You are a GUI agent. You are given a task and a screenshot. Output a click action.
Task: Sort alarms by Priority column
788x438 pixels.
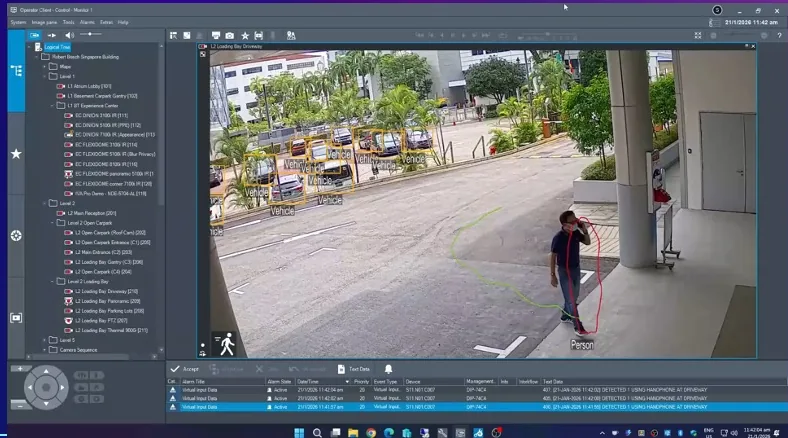361,382
